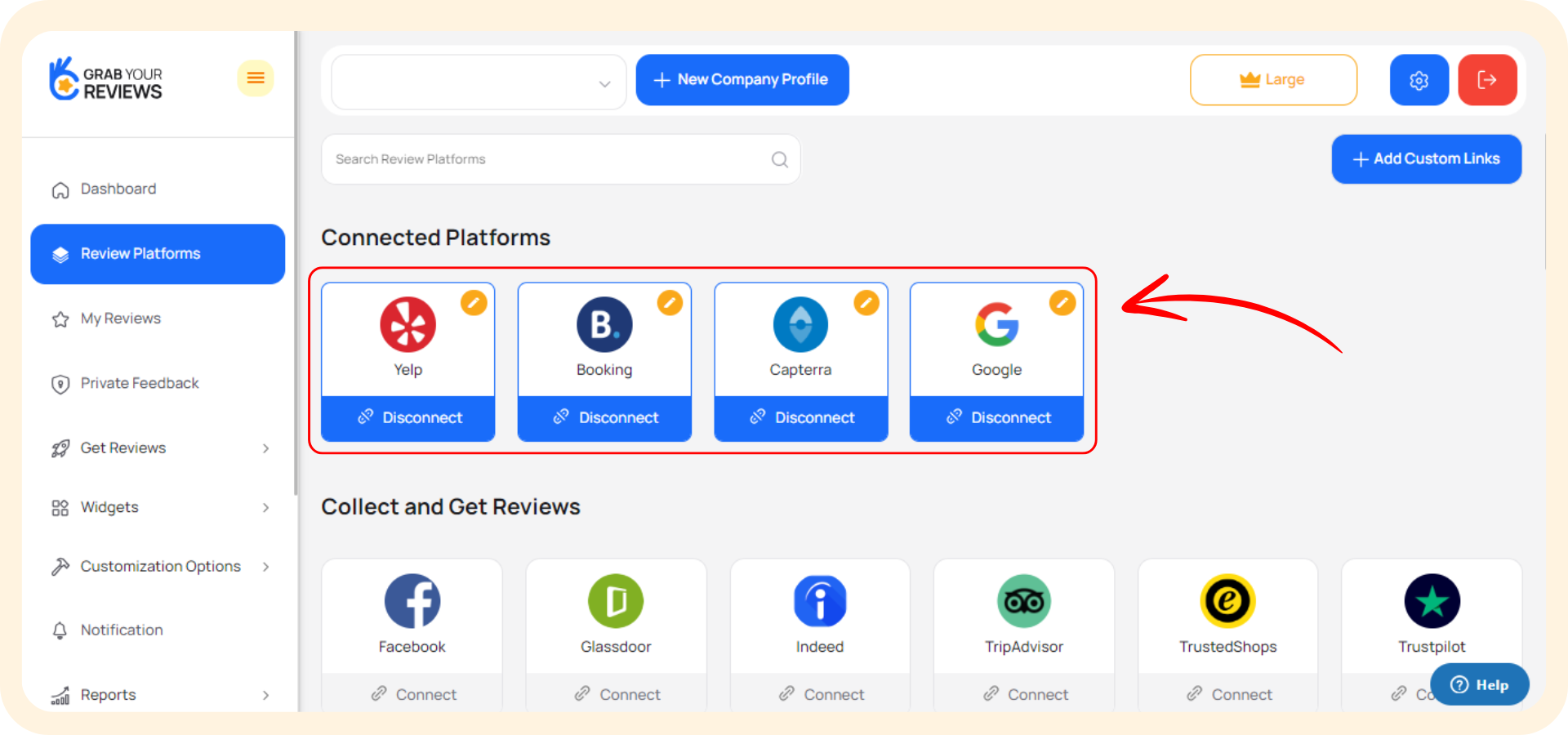
Task: Disconnect the Booking platform
Action: [x=604, y=418]
